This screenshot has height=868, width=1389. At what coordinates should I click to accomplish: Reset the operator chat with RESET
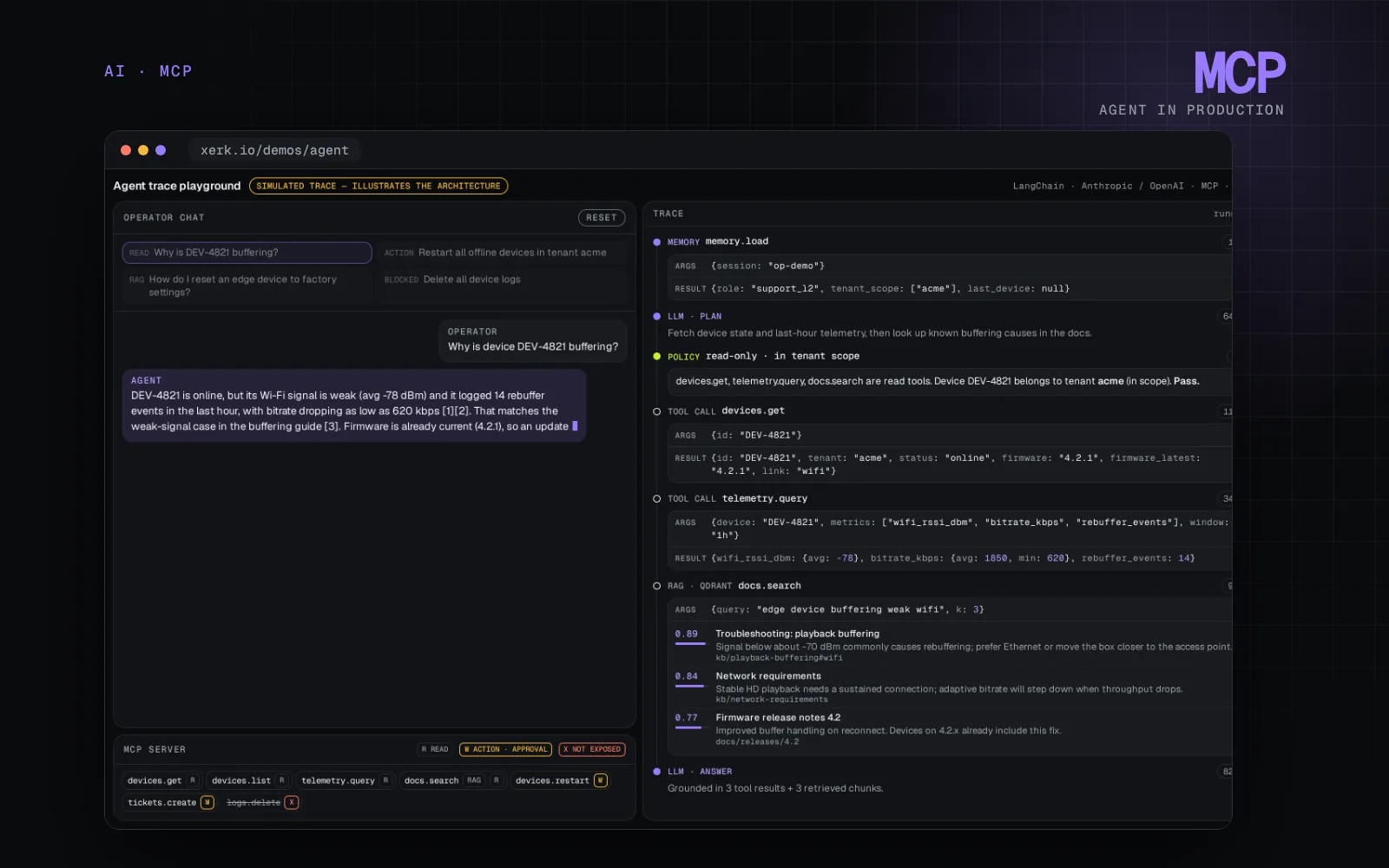pyautogui.click(x=602, y=218)
